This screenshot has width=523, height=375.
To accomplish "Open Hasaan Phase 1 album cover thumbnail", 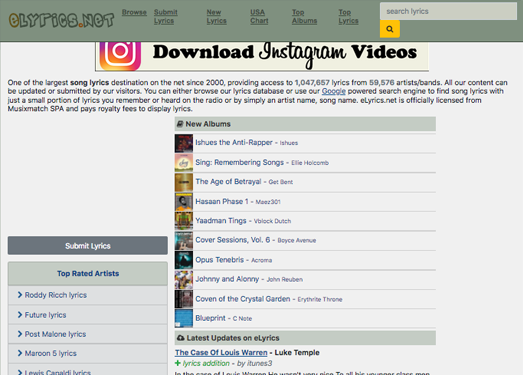I will pyautogui.click(x=184, y=202).
